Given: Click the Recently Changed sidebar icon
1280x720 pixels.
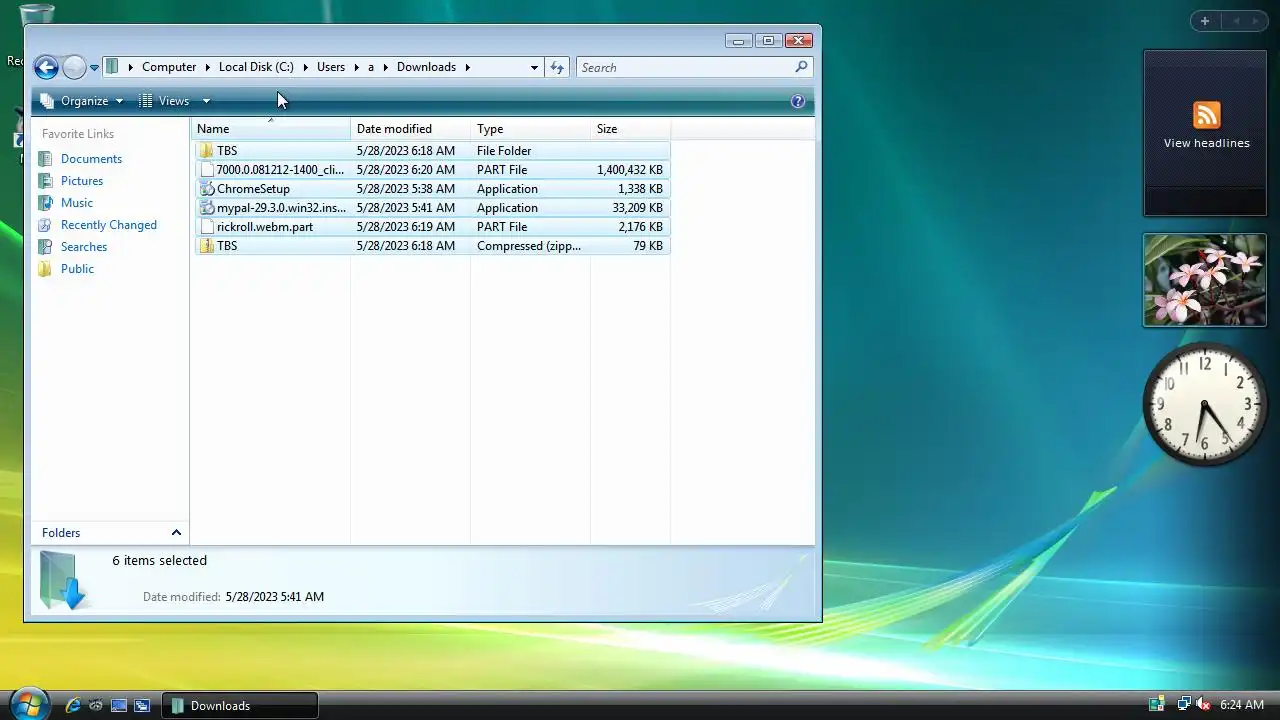Looking at the screenshot, I should [45, 225].
